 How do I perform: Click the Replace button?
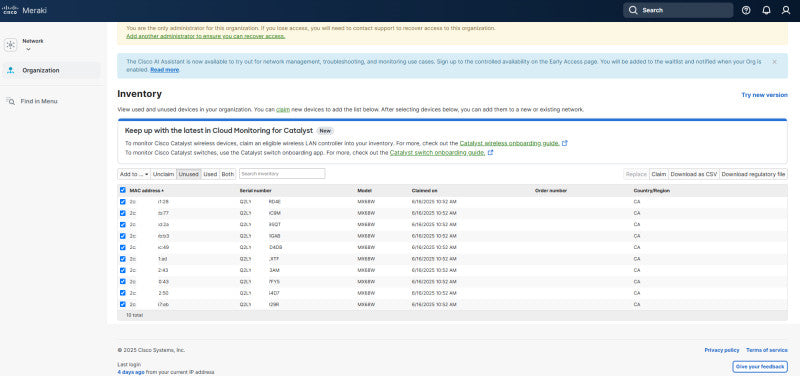click(x=636, y=174)
